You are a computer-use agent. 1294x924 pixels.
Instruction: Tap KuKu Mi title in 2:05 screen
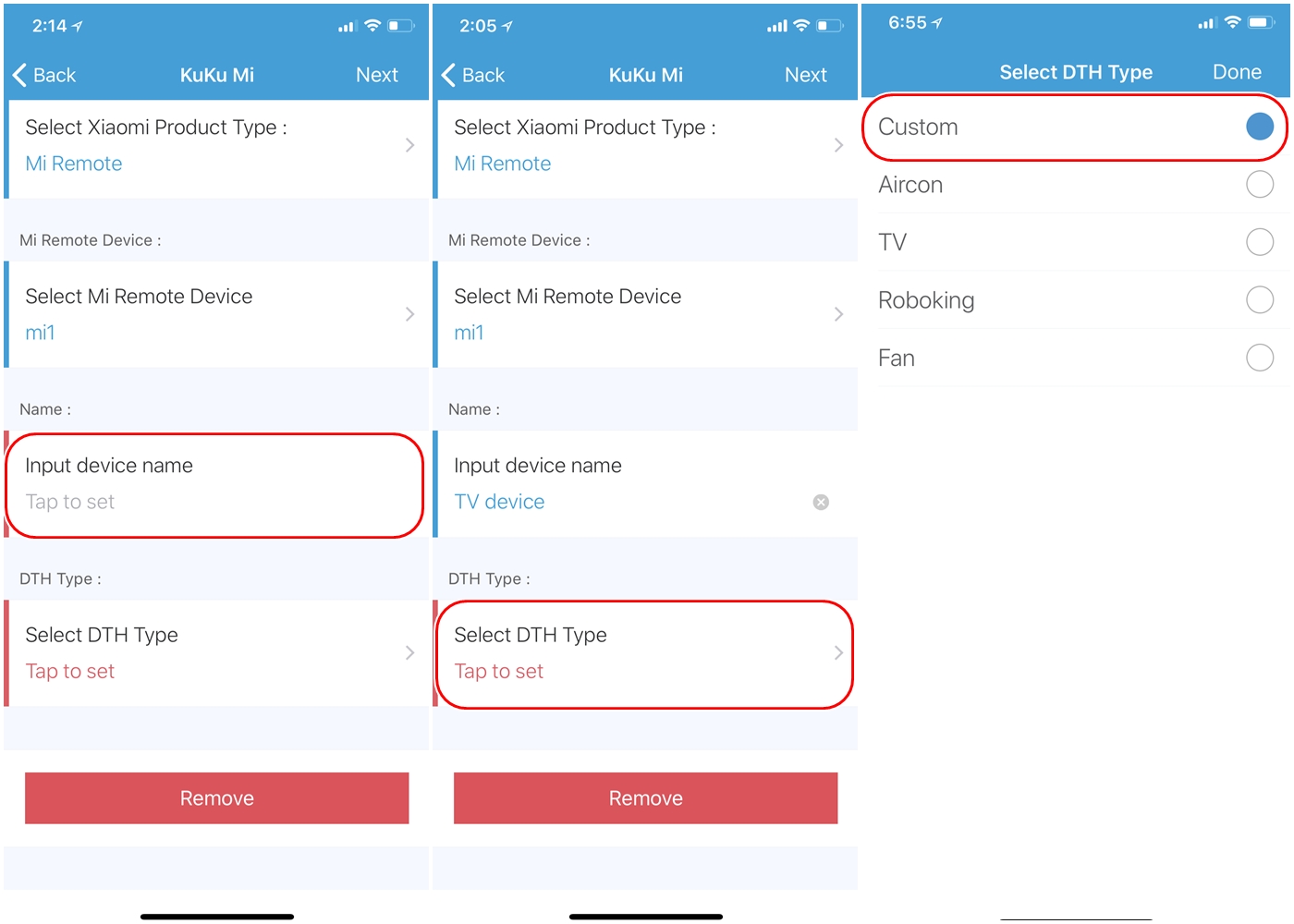tap(646, 75)
